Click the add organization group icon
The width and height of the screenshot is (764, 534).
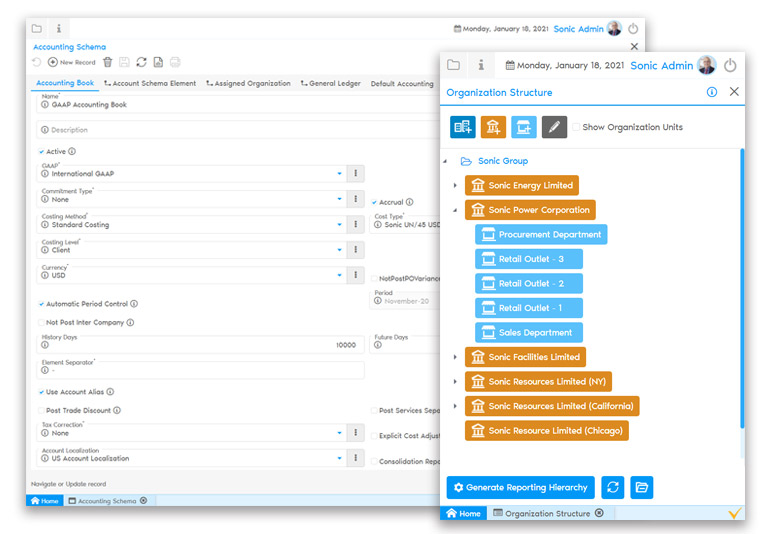pos(463,127)
